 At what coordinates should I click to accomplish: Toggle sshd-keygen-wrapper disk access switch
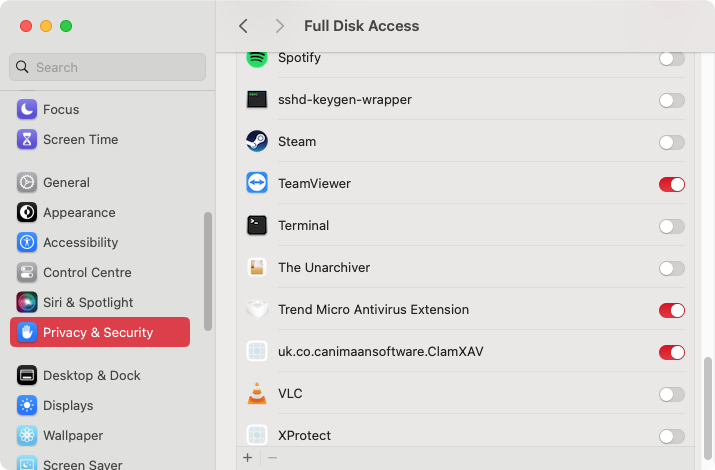pos(672,100)
